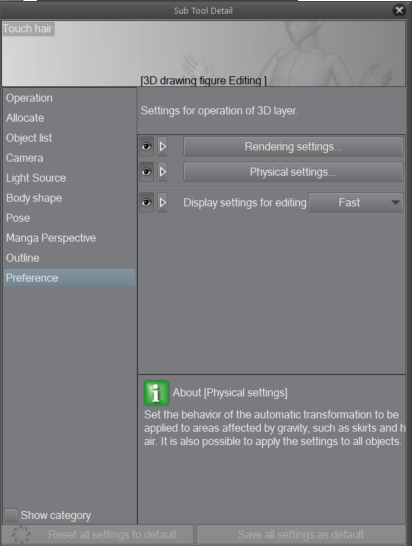
Task: Expand arrow next to Display settings for editing
Action: click(162, 203)
